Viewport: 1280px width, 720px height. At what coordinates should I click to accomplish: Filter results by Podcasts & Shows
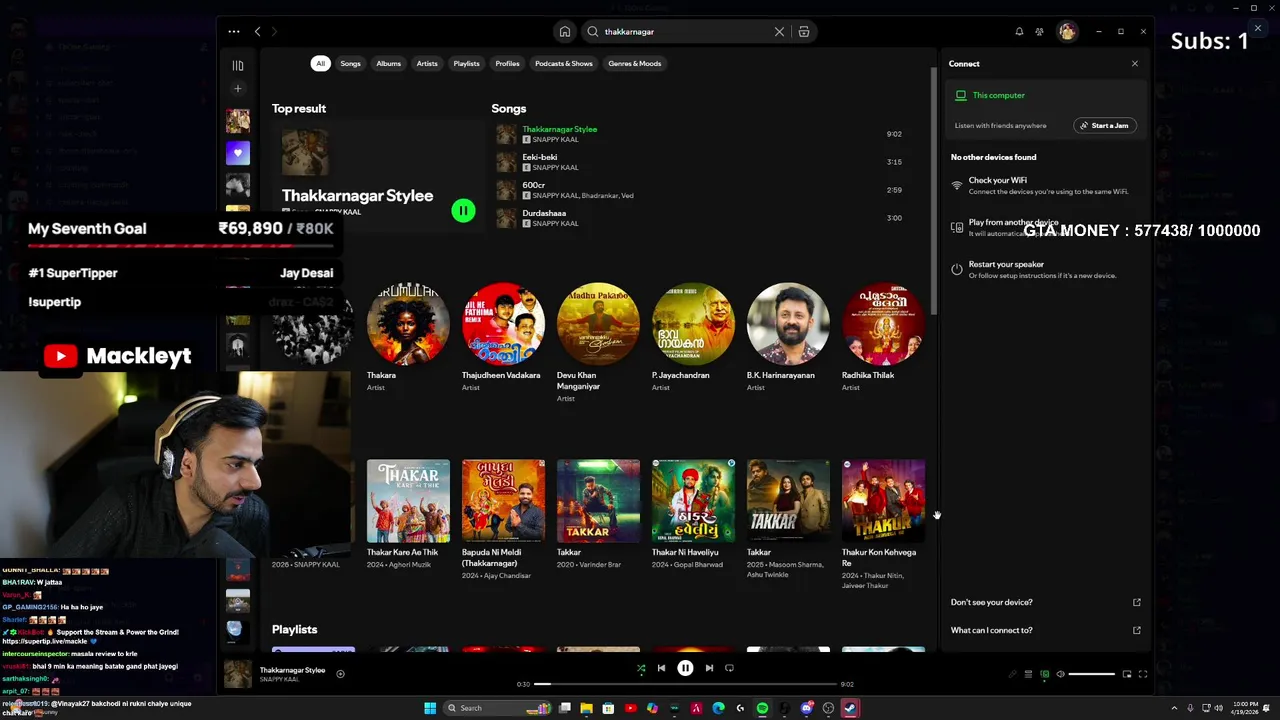[564, 64]
